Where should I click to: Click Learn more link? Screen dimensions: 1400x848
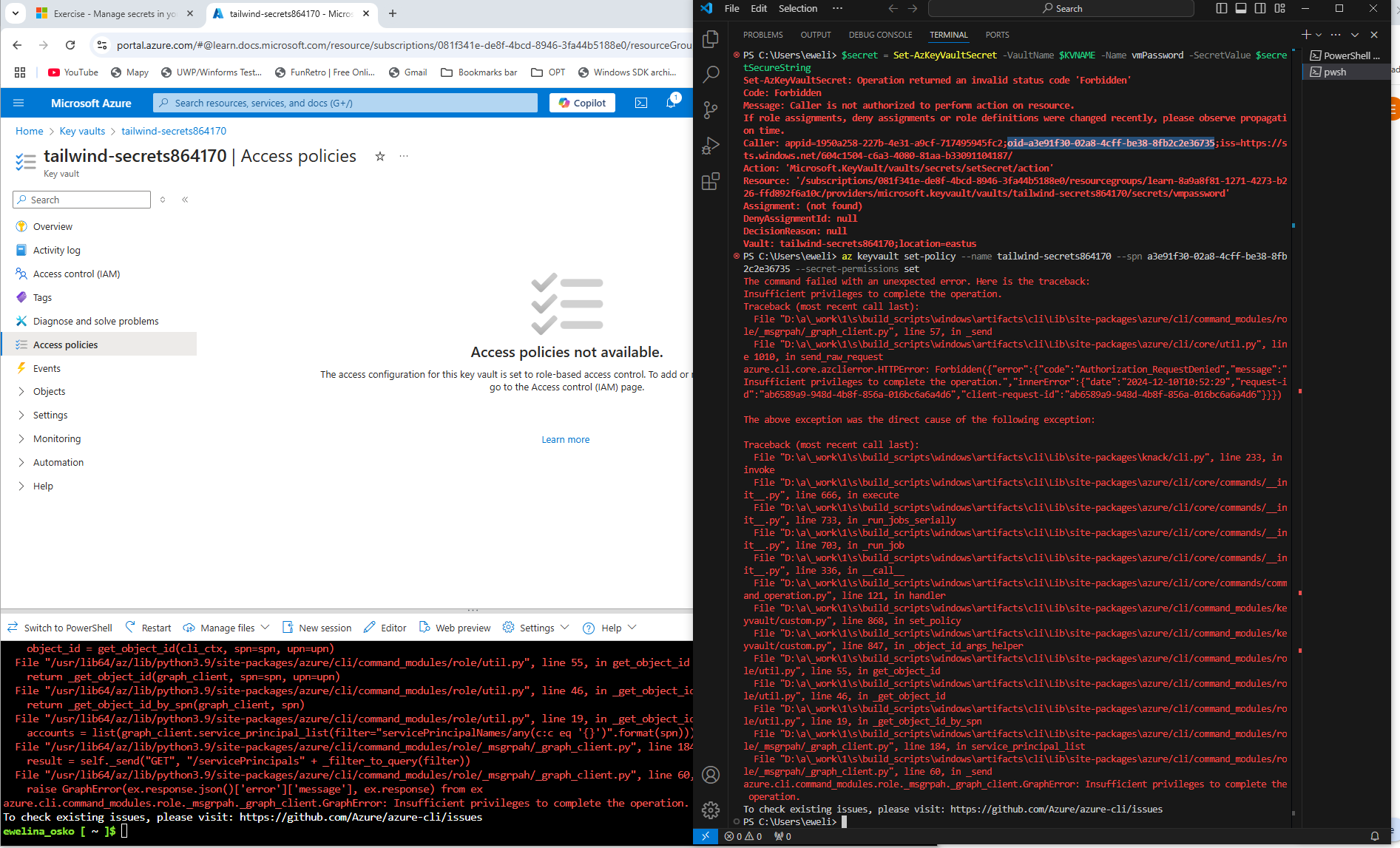[x=566, y=439]
